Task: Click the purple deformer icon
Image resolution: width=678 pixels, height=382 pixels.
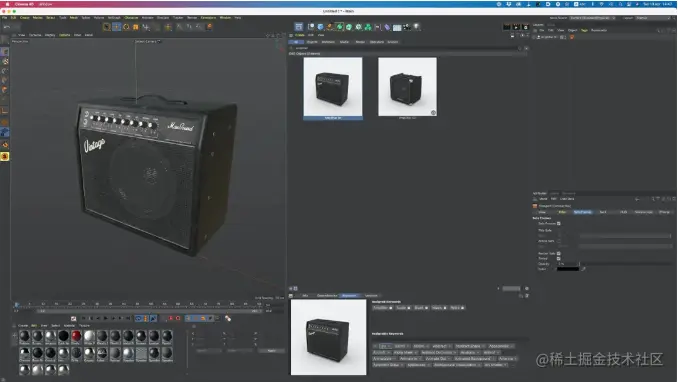Action: [387, 27]
